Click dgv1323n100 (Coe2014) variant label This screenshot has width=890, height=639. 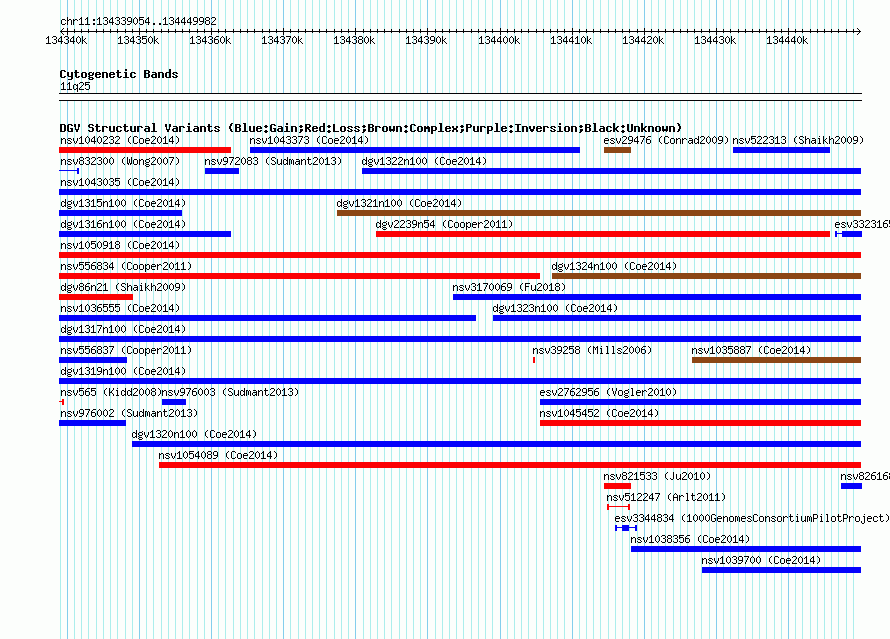click(x=555, y=308)
